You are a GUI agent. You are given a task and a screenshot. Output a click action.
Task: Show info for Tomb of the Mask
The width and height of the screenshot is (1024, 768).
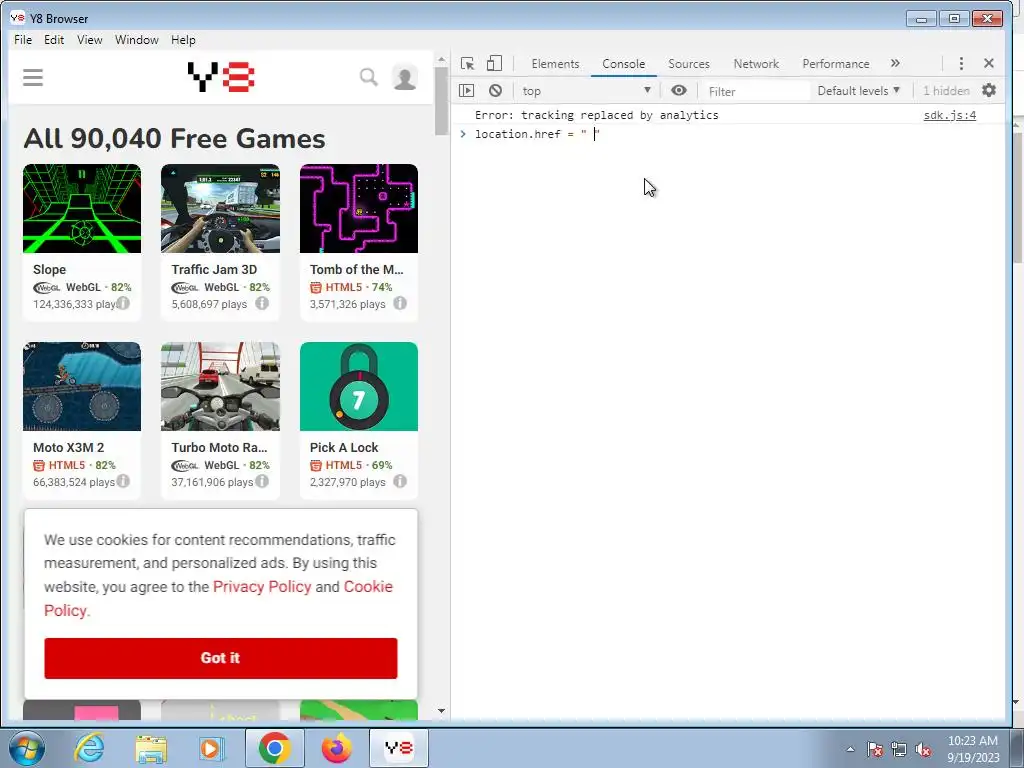click(400, 303)
